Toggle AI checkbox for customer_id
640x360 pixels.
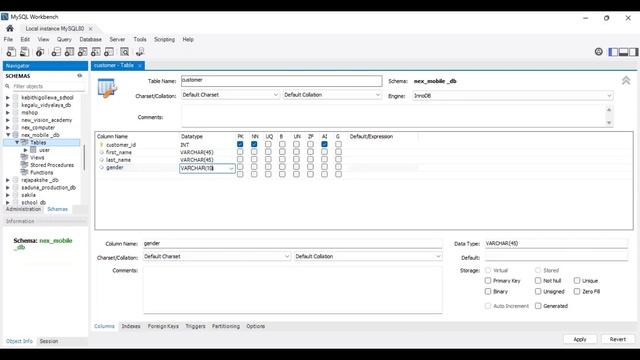pos(324,144)
